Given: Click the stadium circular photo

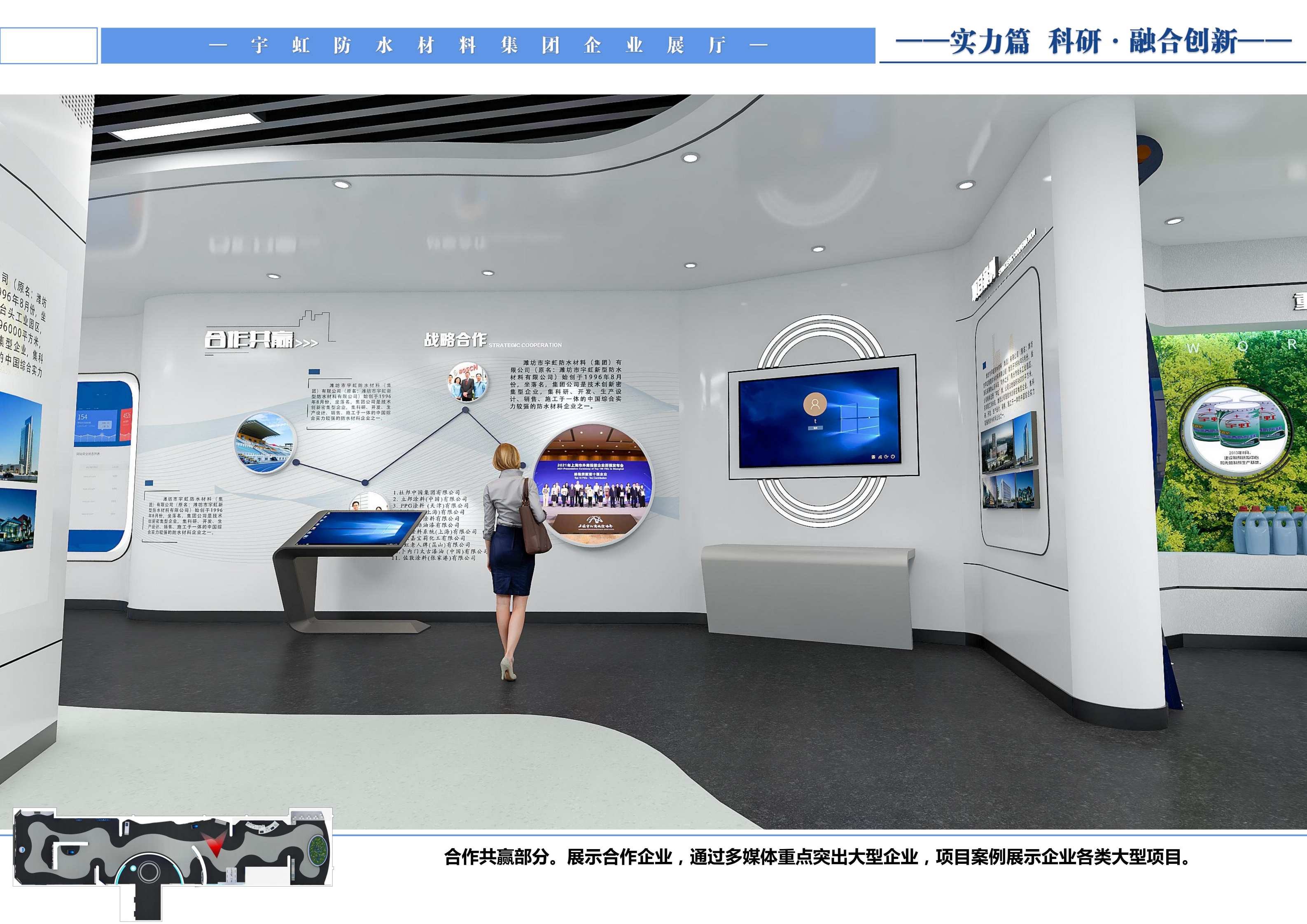Looking at the screenshot, I should 265,443.
